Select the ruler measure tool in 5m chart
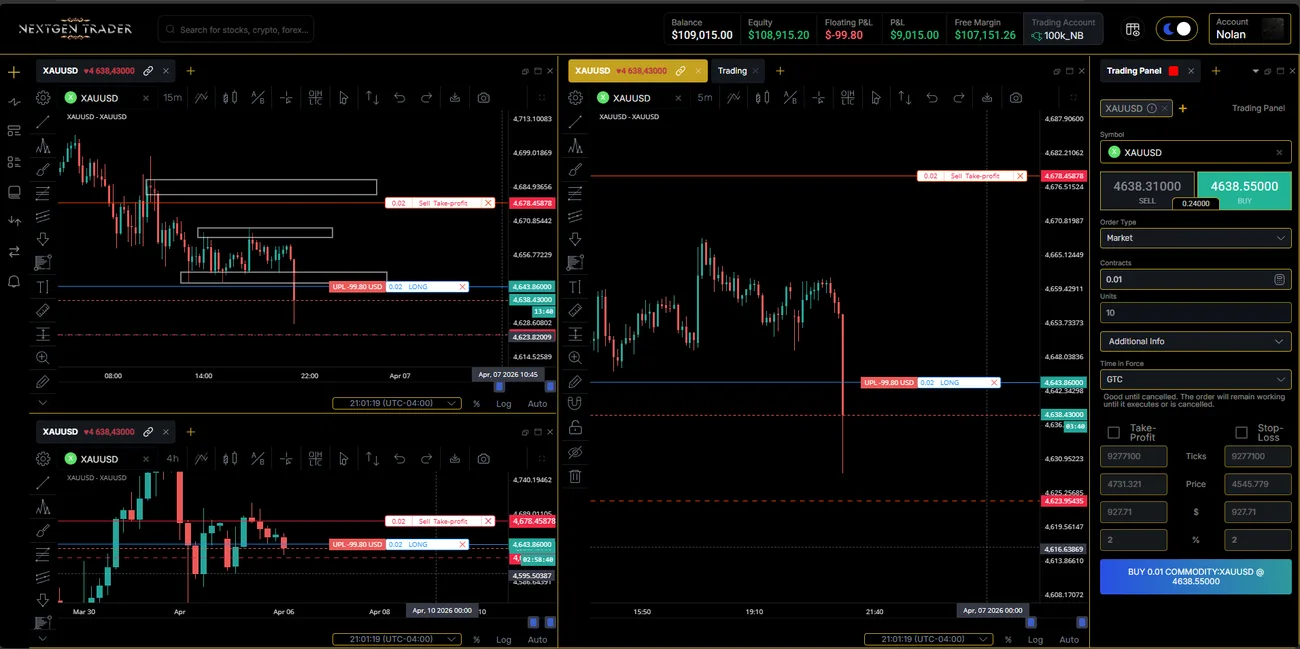This screenshot has width=1300, height=649. point(575,310)
